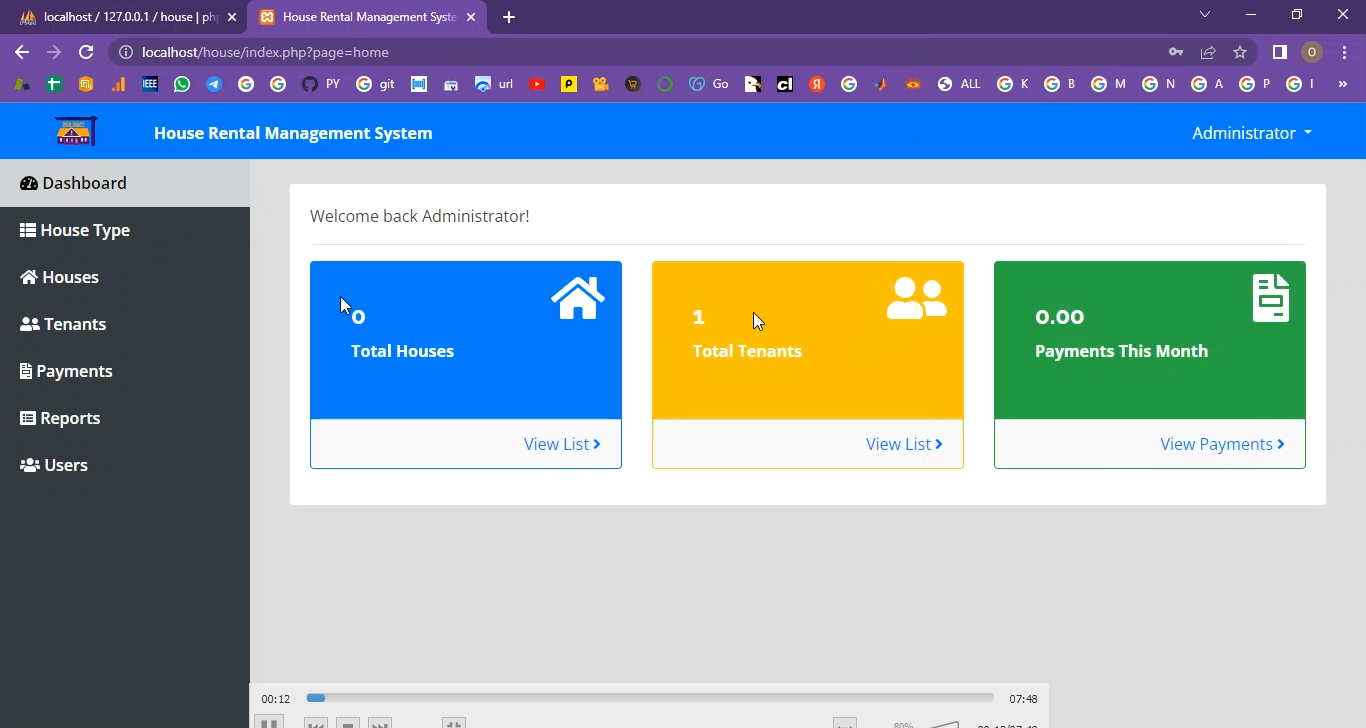
Task: Click the previous track button in player
Action: 315,724
